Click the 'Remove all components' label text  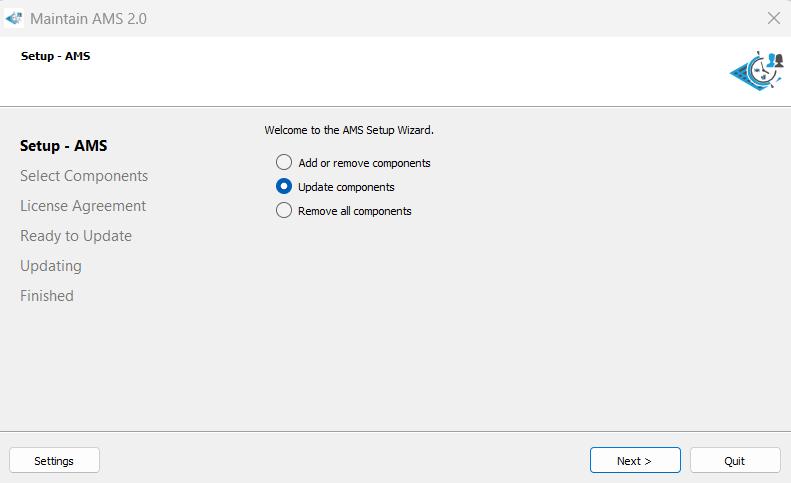point(354,211)
